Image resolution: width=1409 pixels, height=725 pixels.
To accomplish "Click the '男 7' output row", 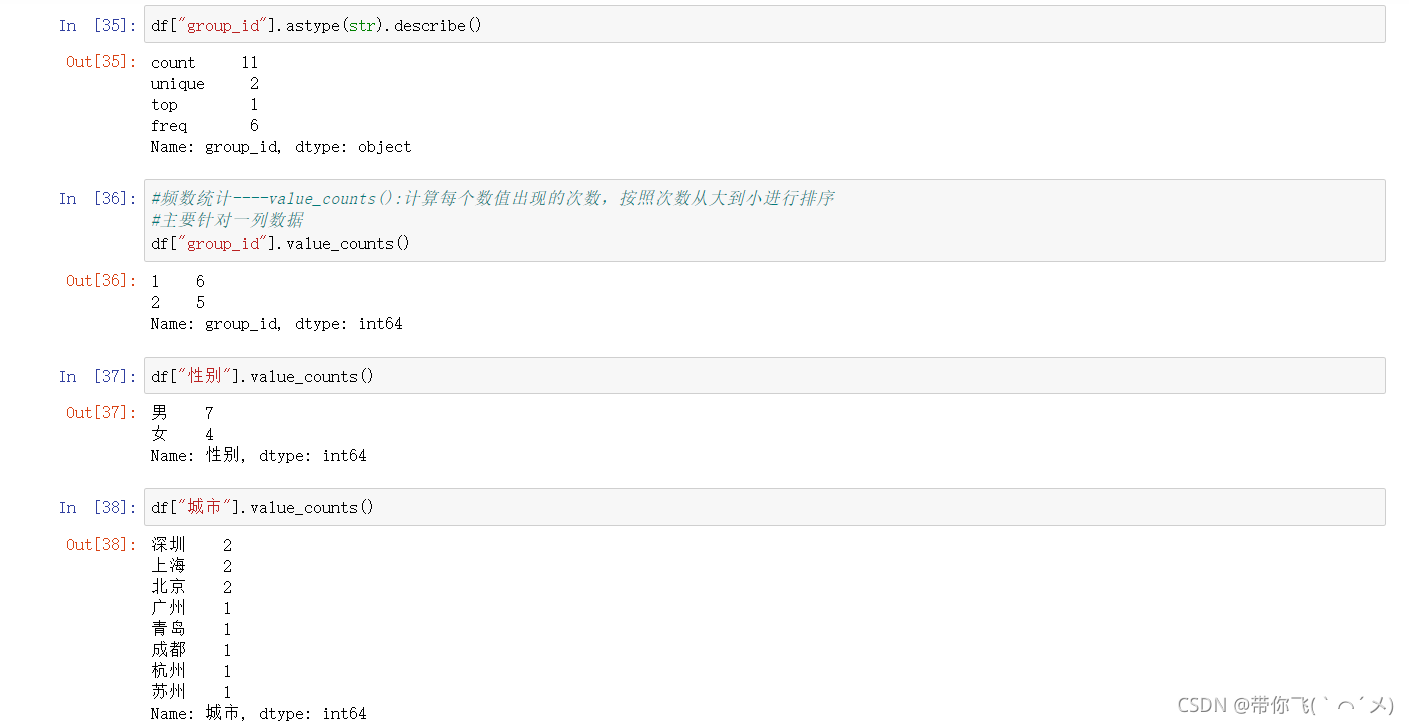I will [x=183, y=413].
